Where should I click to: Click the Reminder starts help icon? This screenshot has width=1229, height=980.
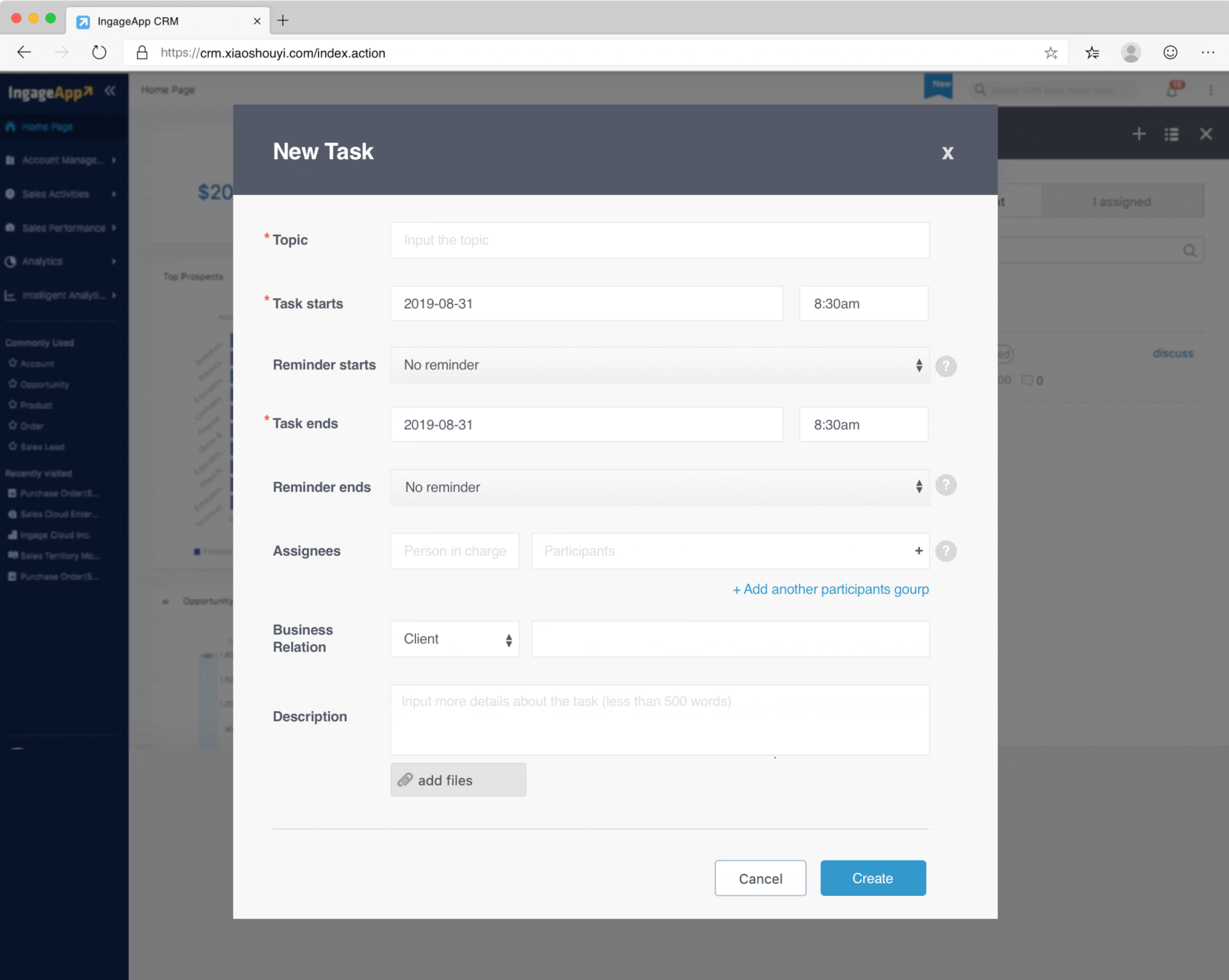coord(946,366)
